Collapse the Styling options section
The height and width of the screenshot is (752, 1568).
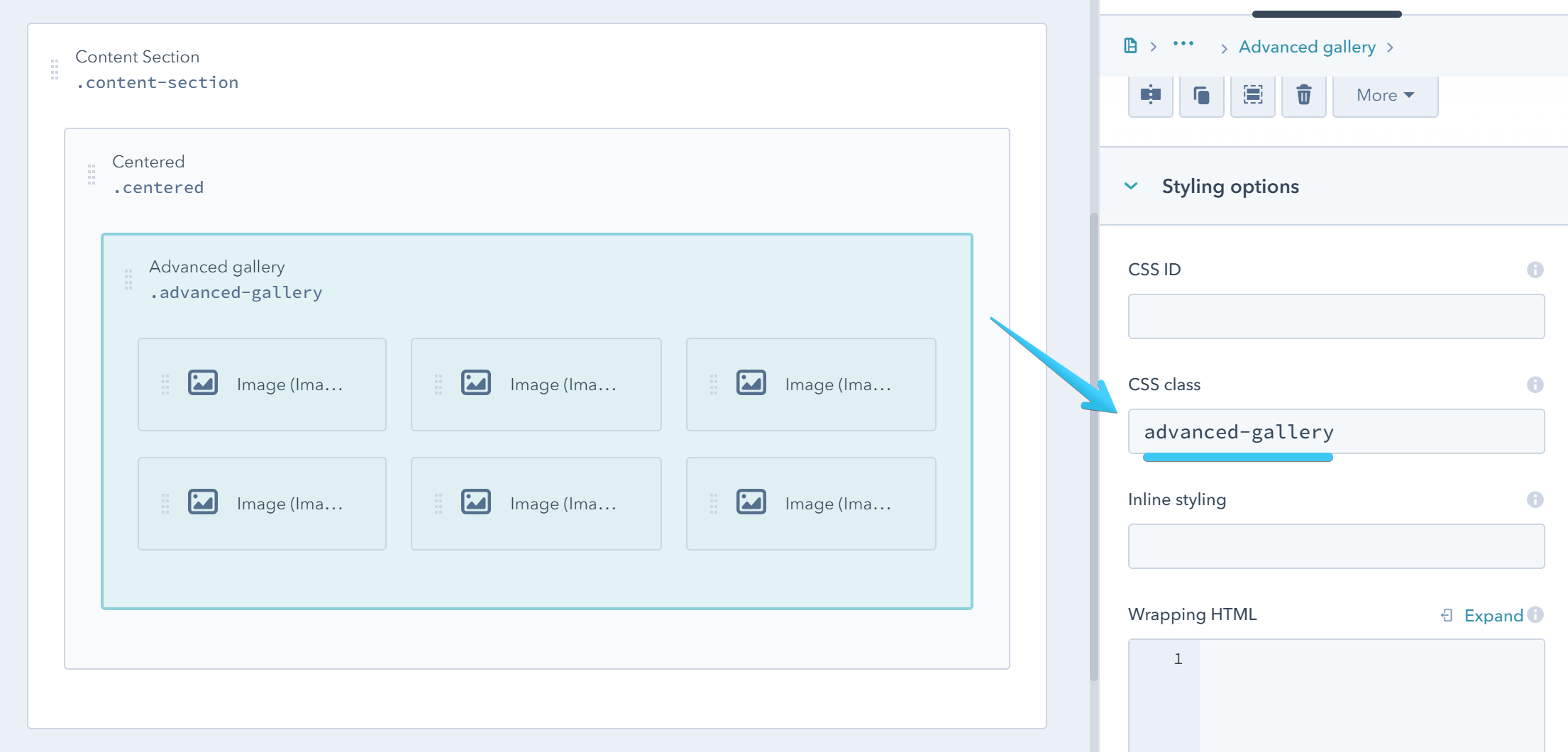(x=1131, y=186)
